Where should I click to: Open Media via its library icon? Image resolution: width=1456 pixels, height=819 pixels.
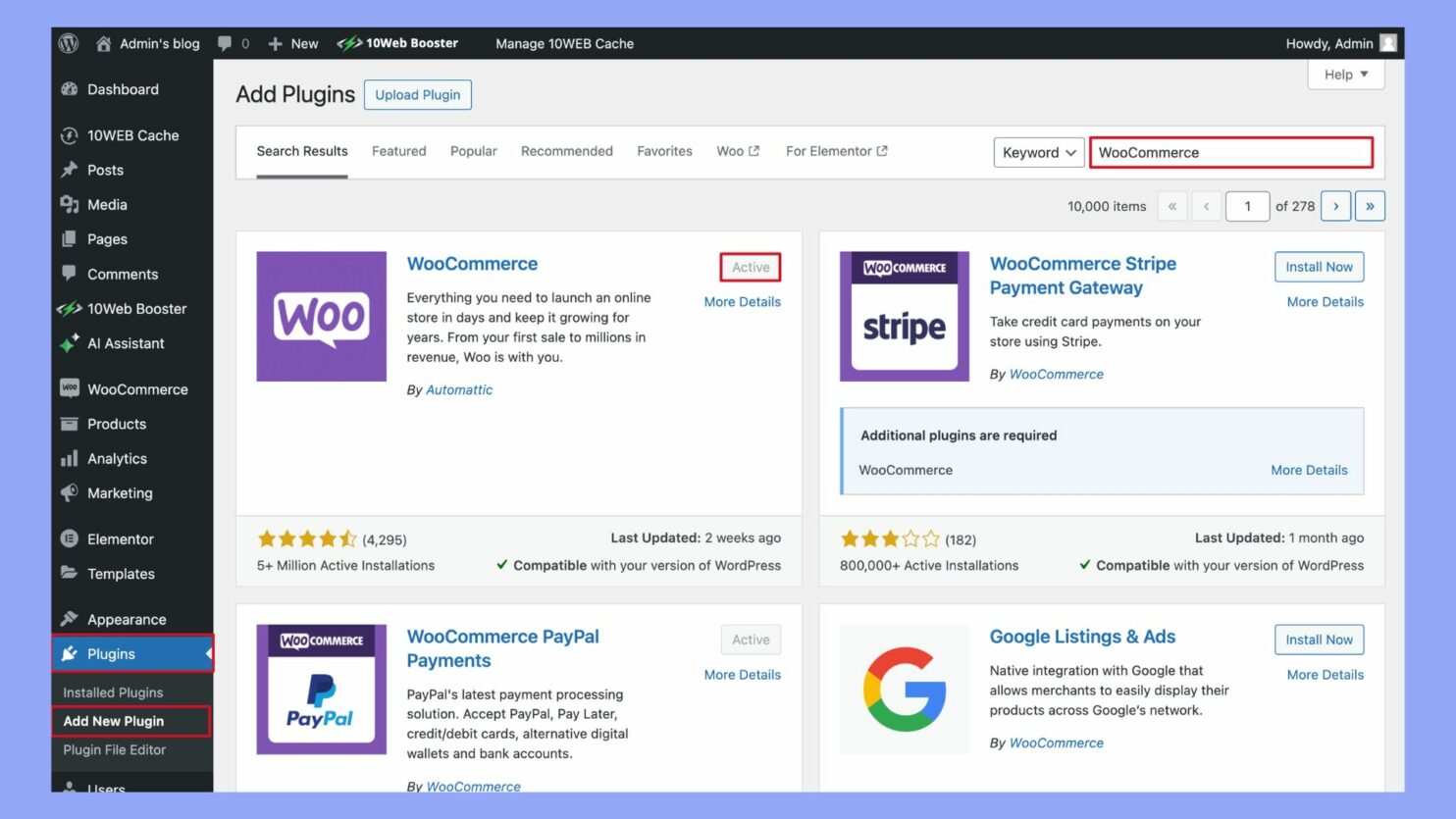(69, 204)
